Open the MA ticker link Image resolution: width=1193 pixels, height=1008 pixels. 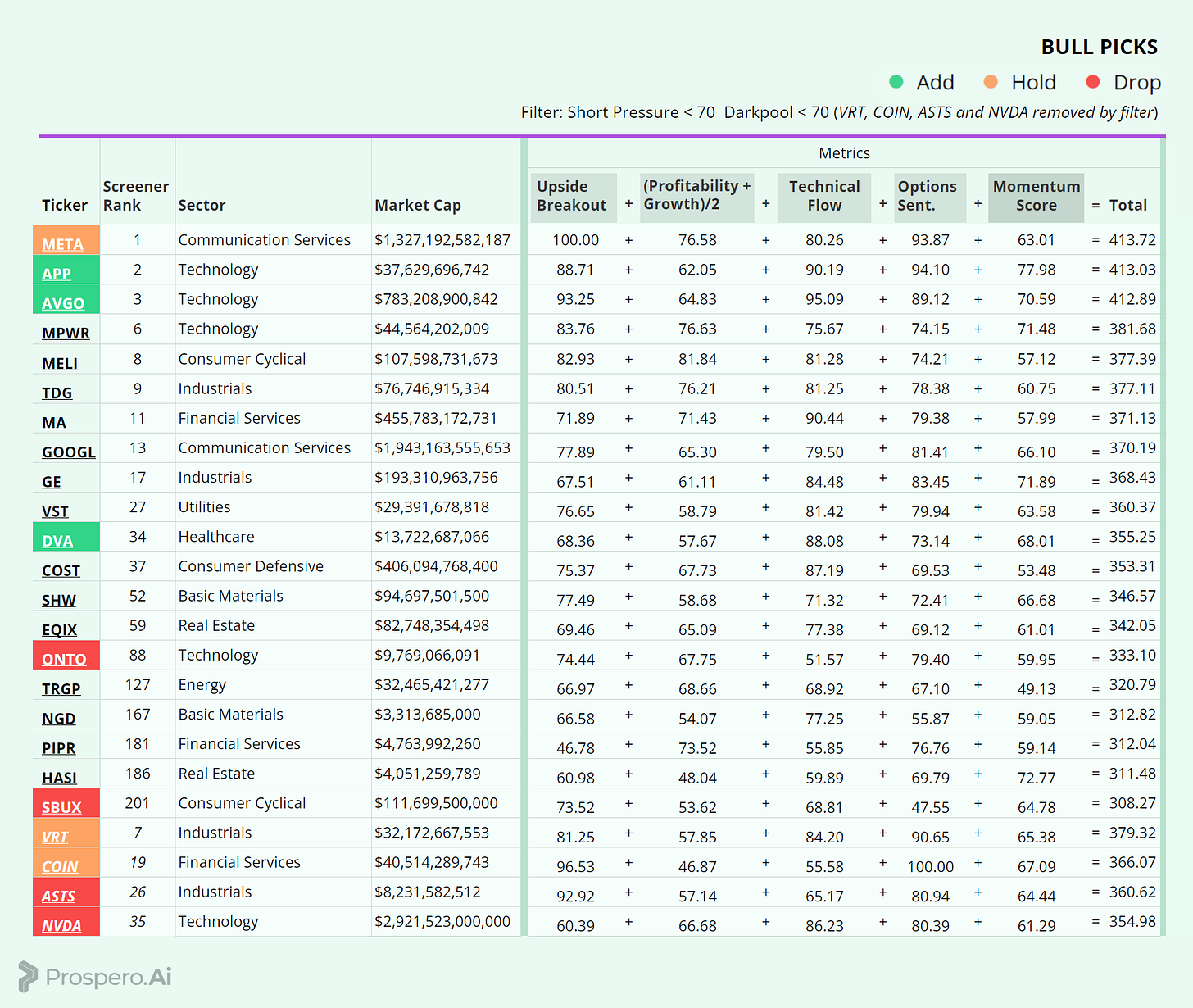coord(54,422)
